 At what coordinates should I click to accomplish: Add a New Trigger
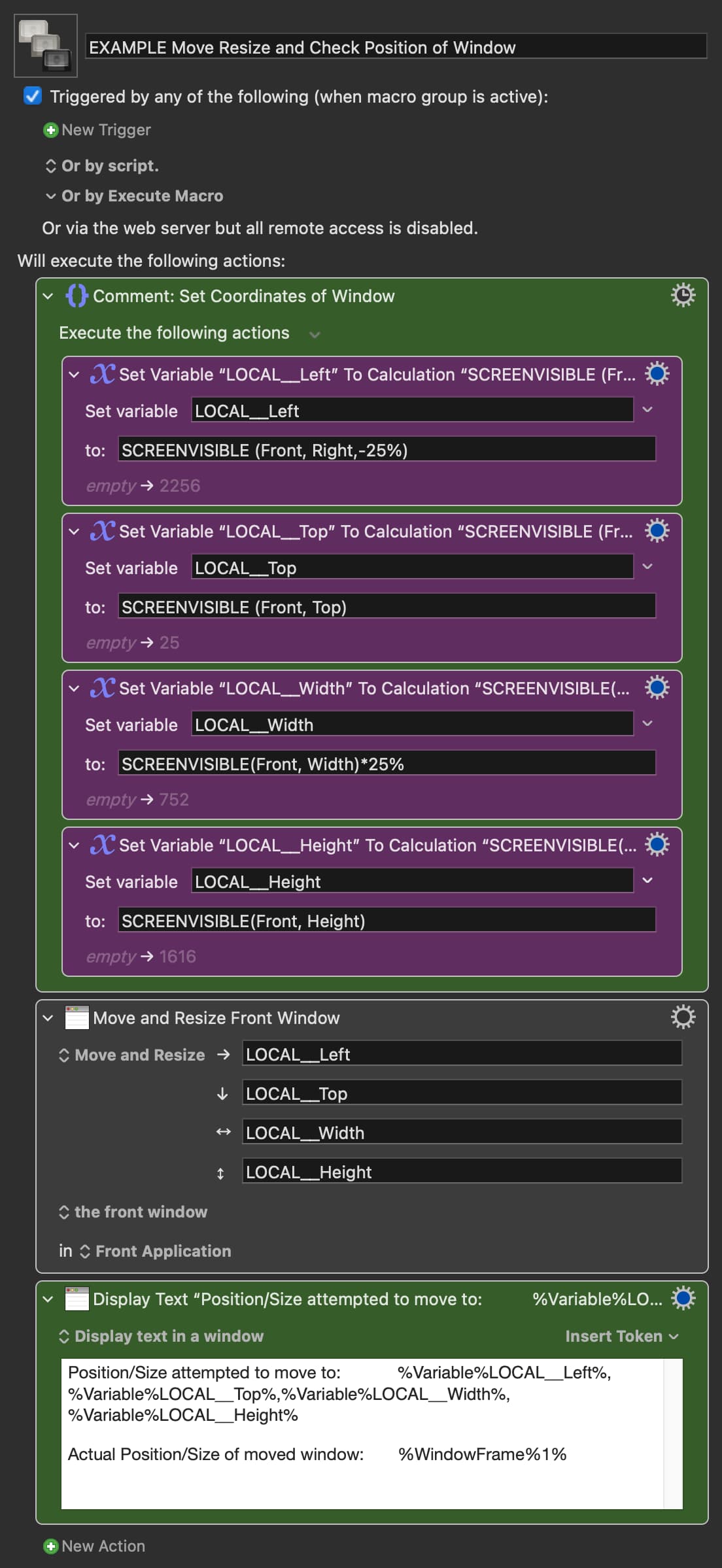97,130
